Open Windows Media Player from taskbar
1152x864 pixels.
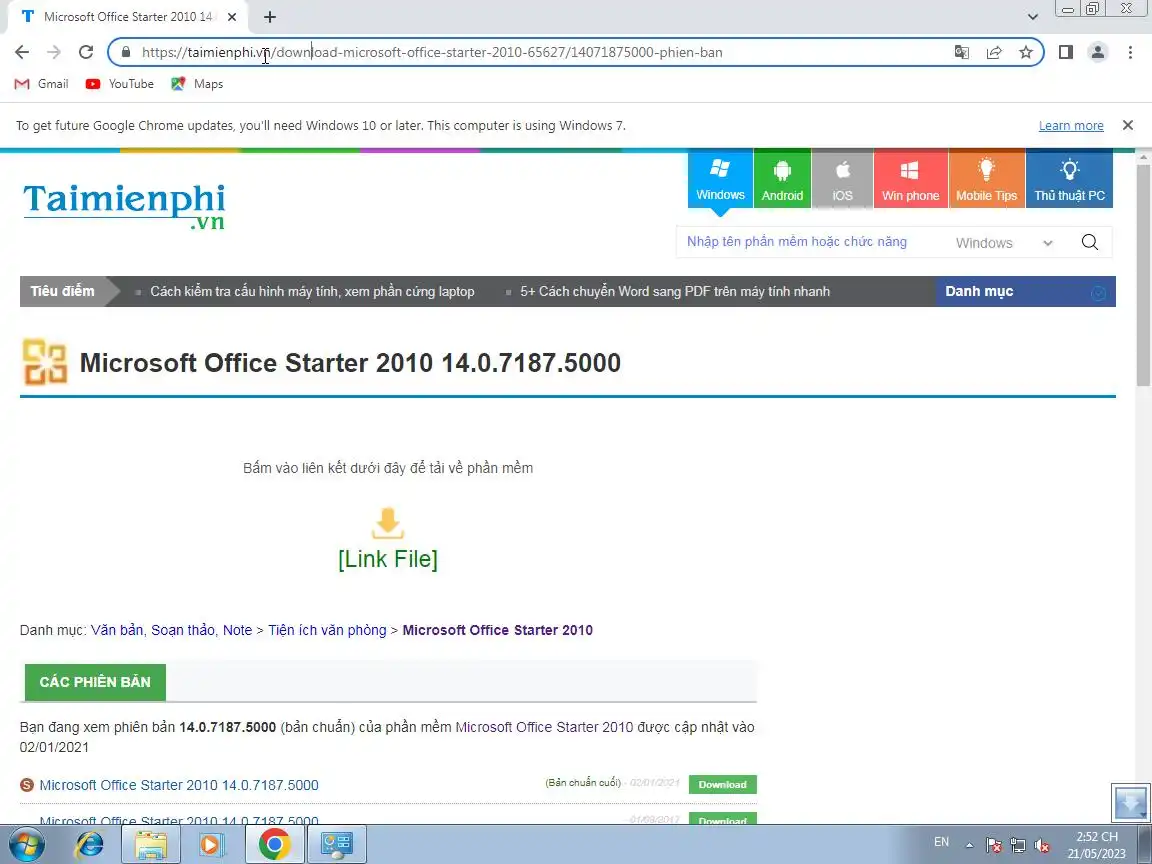(x=210, y=844)
